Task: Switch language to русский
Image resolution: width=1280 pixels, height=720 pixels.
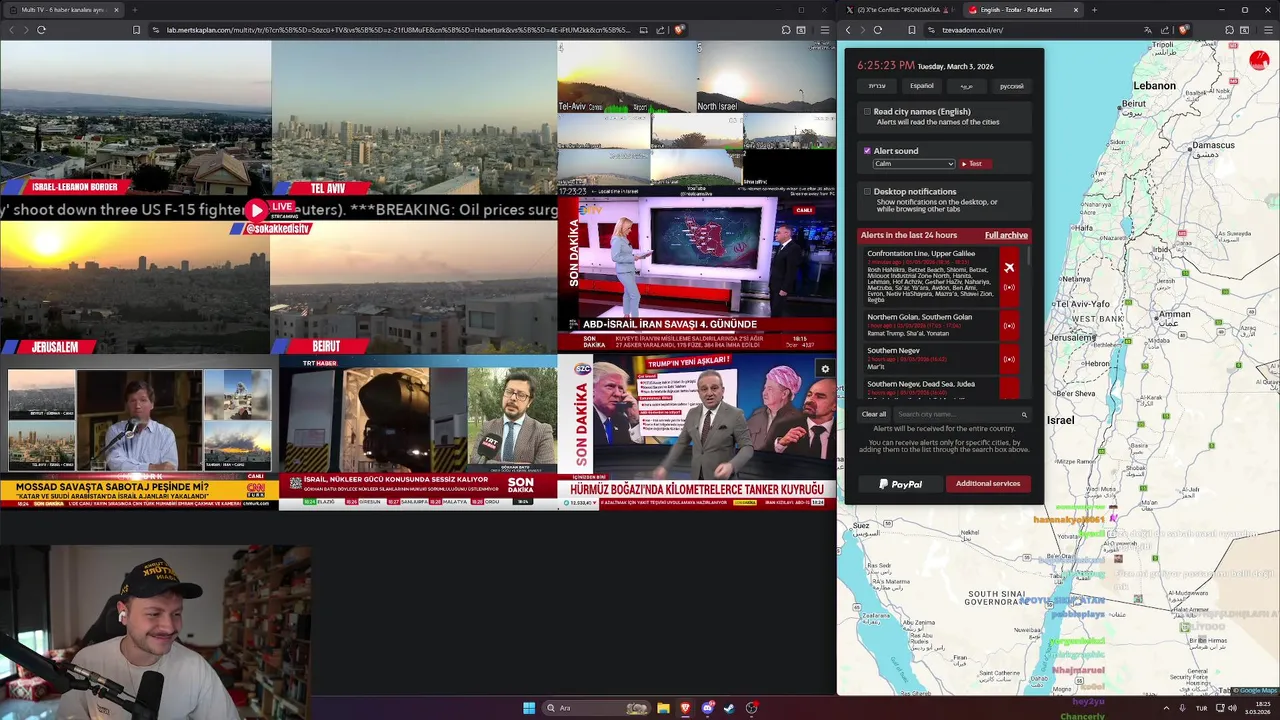Action: pos(1011,86)
